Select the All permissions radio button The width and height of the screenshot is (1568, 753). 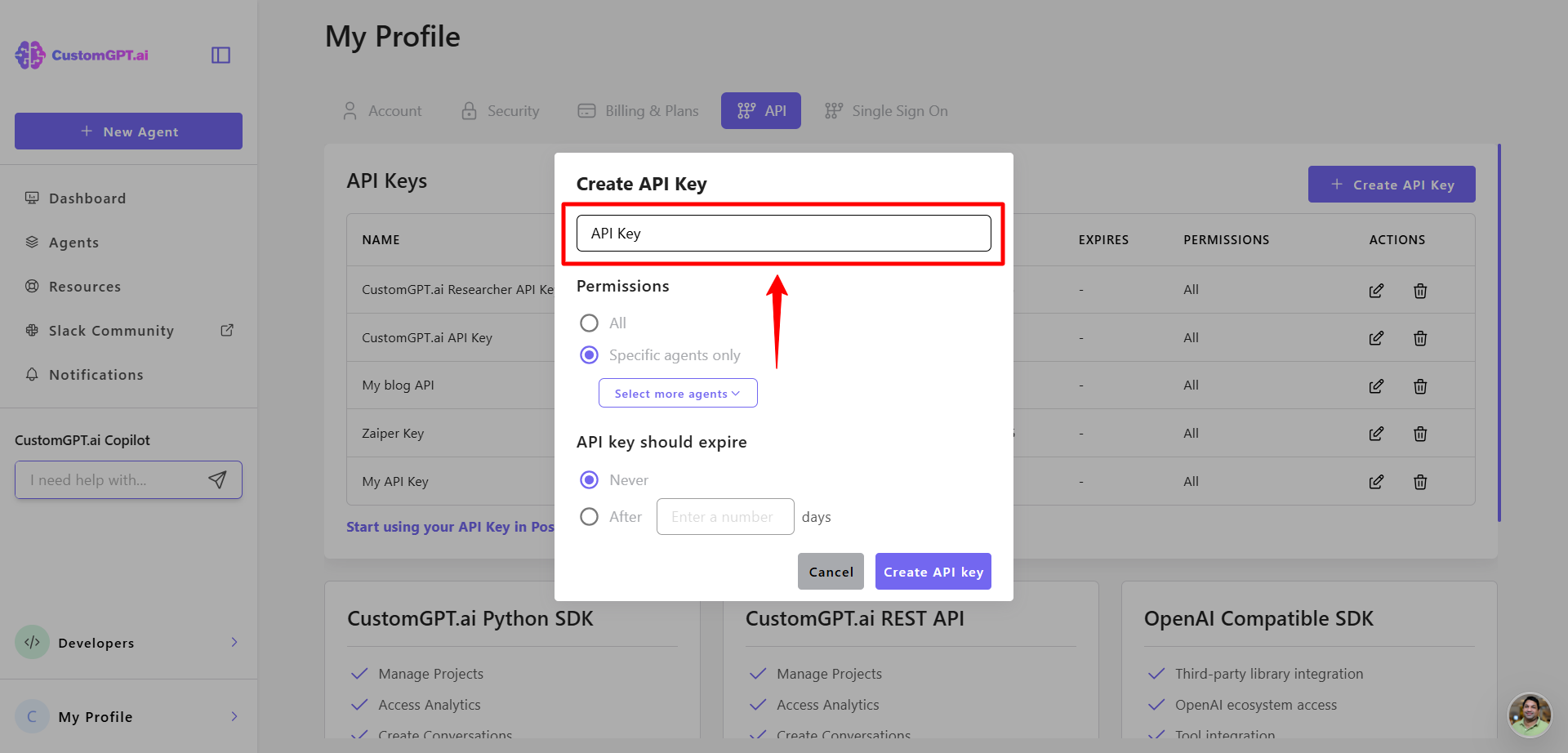pyautogui.click(x=589, y=323)
